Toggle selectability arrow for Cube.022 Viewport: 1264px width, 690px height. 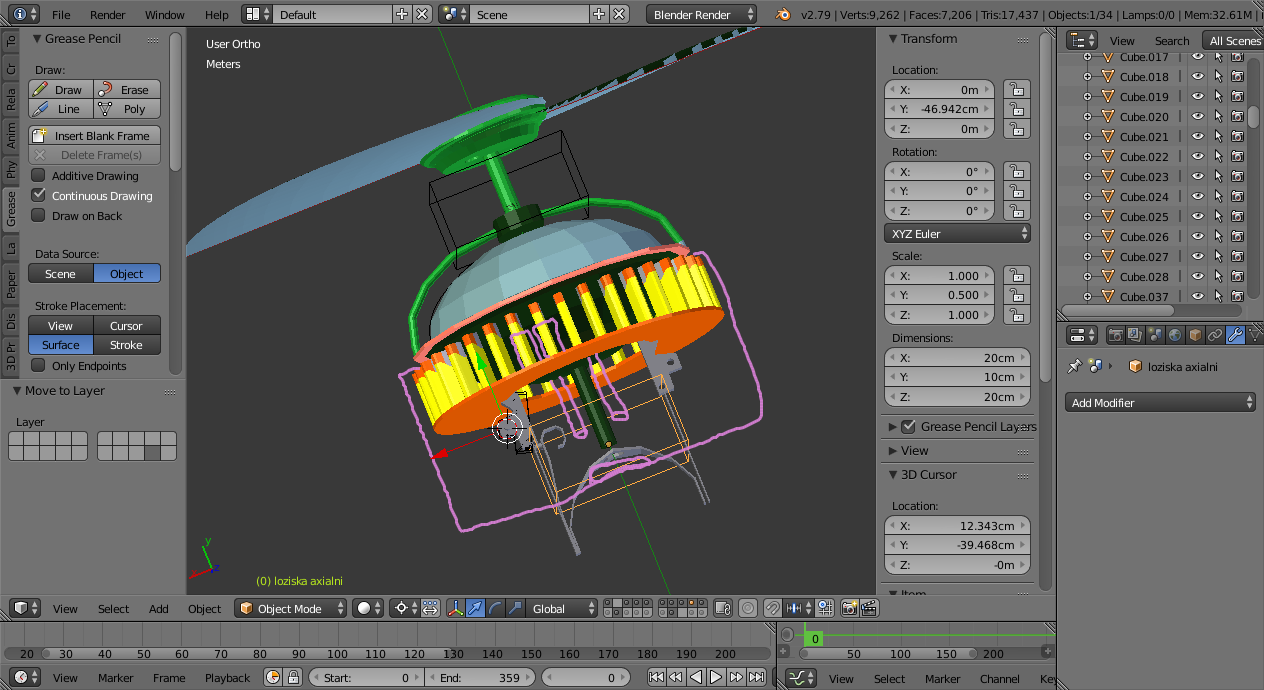coord(1218,156)
